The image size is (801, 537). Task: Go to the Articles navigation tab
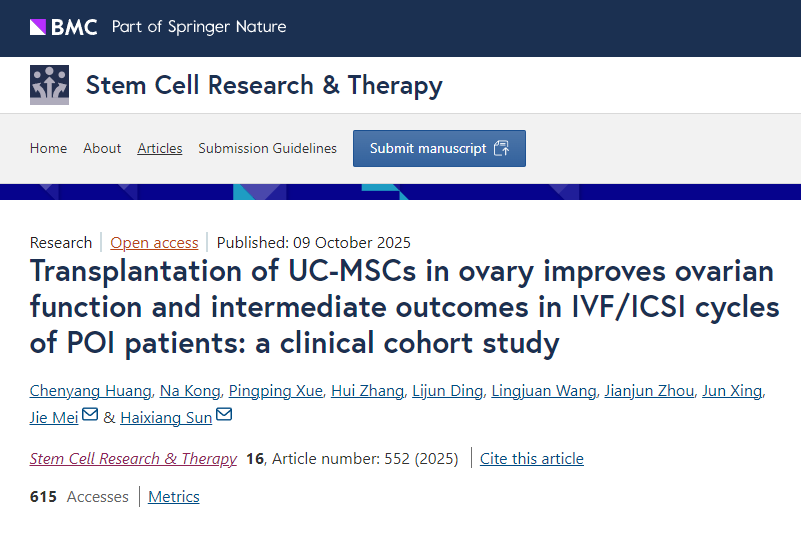160,148
